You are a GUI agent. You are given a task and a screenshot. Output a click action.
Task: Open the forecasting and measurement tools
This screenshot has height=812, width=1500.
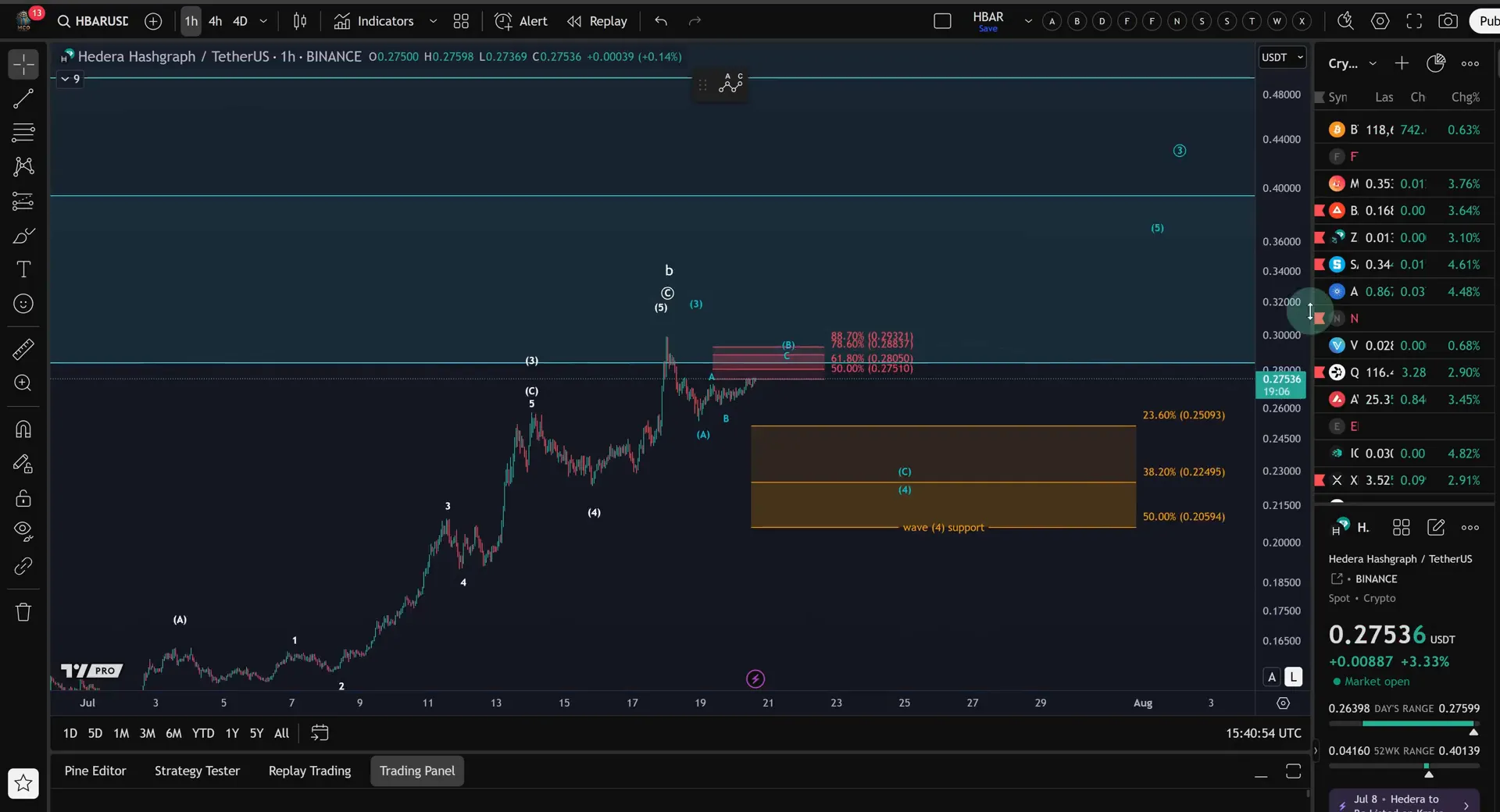click(23, 201)
